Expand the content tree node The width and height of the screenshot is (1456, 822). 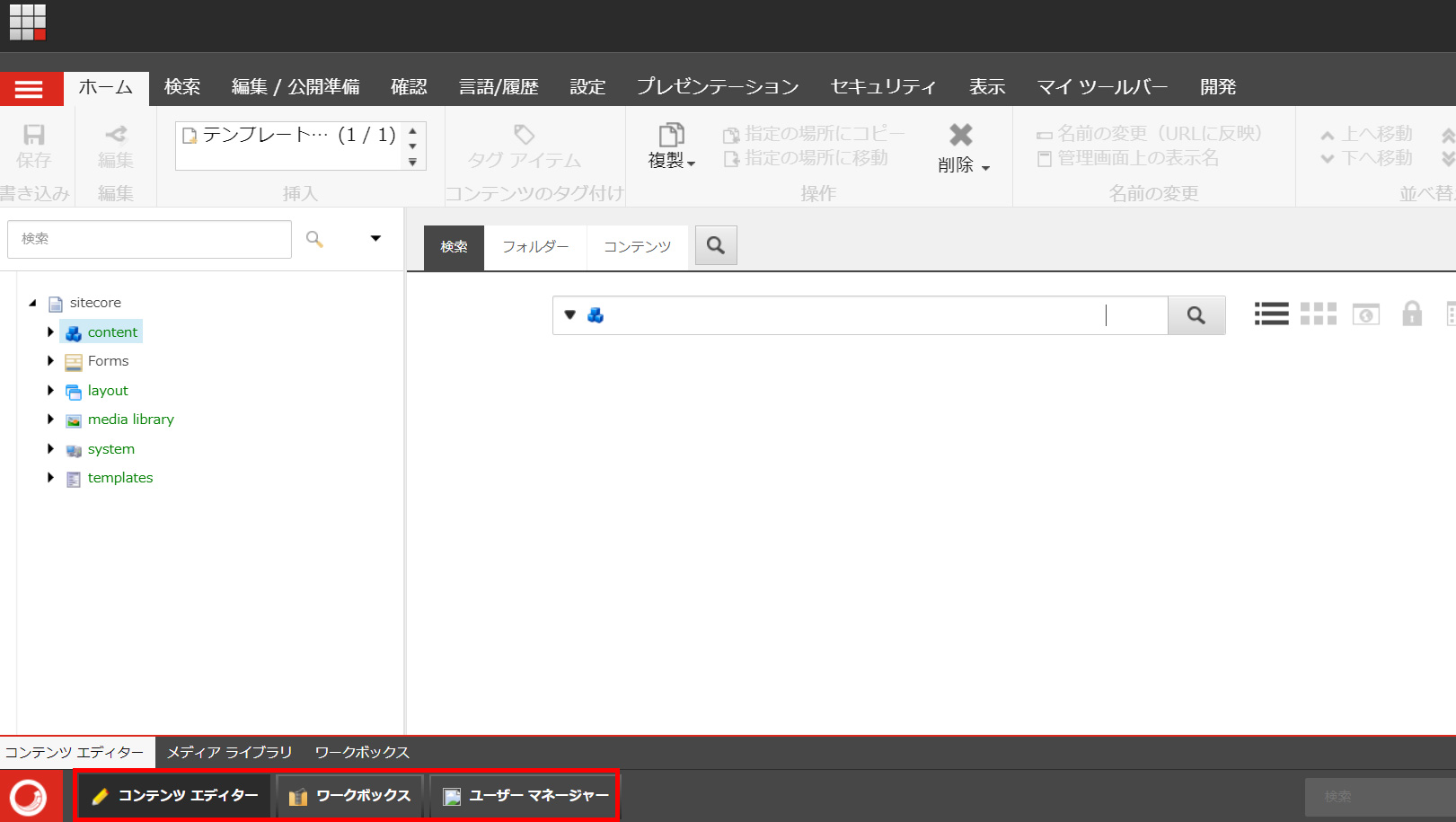tap(50, 332)
